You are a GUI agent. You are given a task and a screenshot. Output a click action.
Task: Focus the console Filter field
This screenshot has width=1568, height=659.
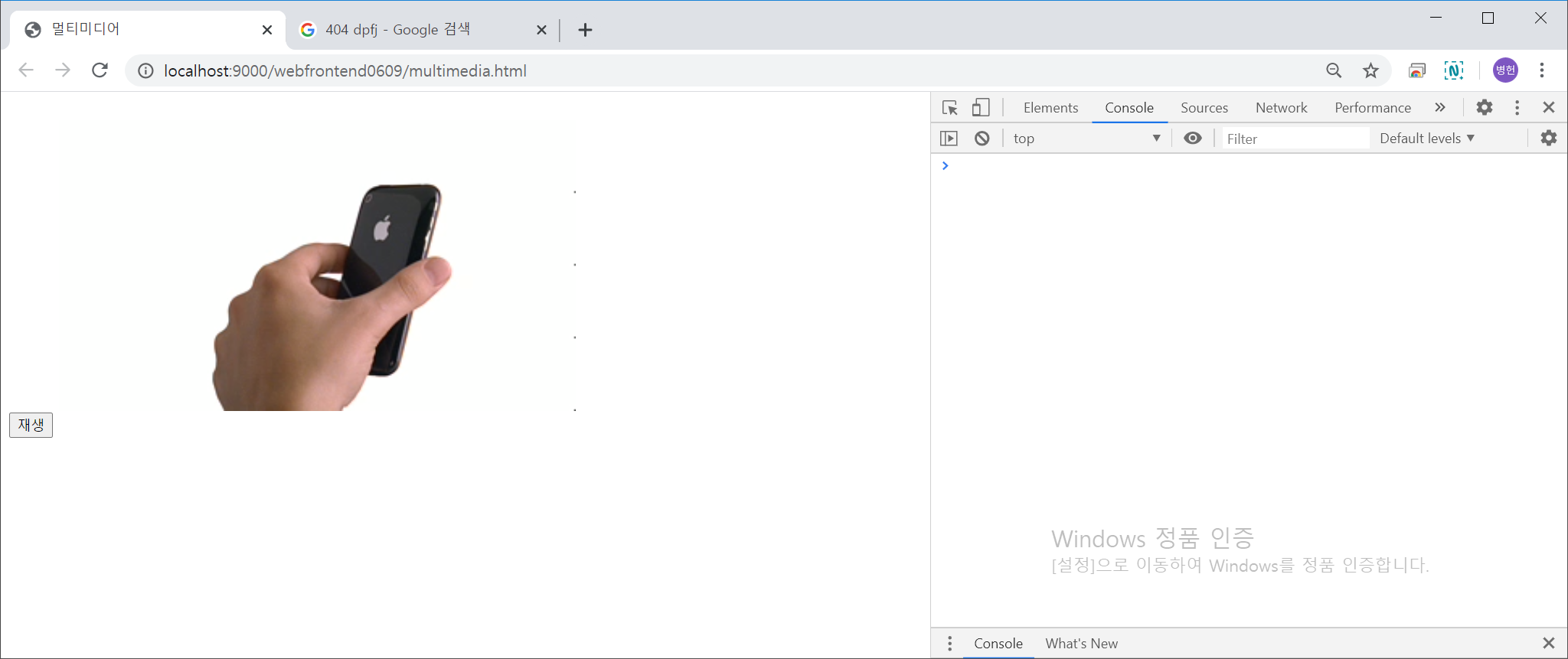(1295, 139)
